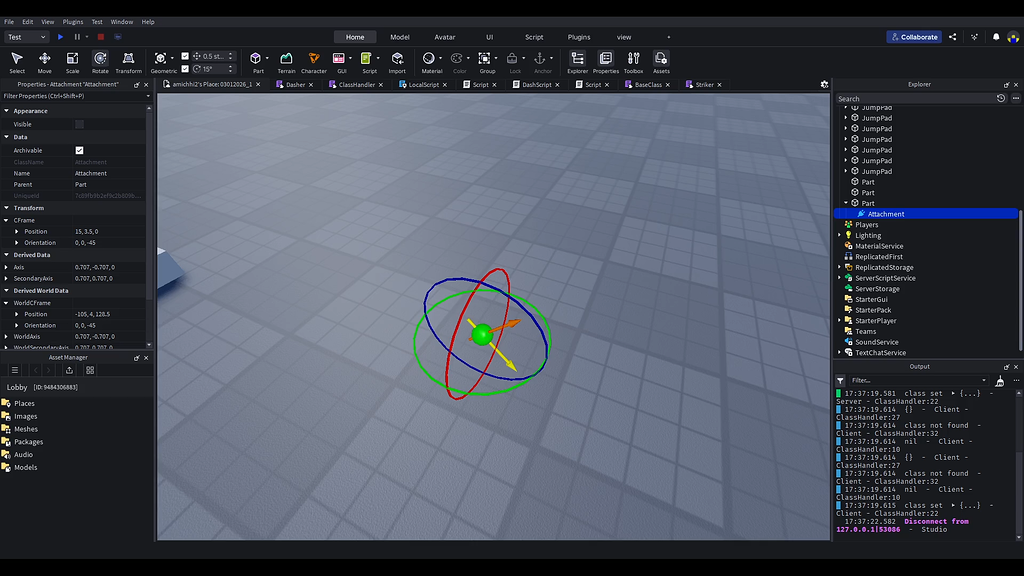Screen dimensions: 1024x576
Task: Open the Terrain editor
Action: (x=286, y=63)
